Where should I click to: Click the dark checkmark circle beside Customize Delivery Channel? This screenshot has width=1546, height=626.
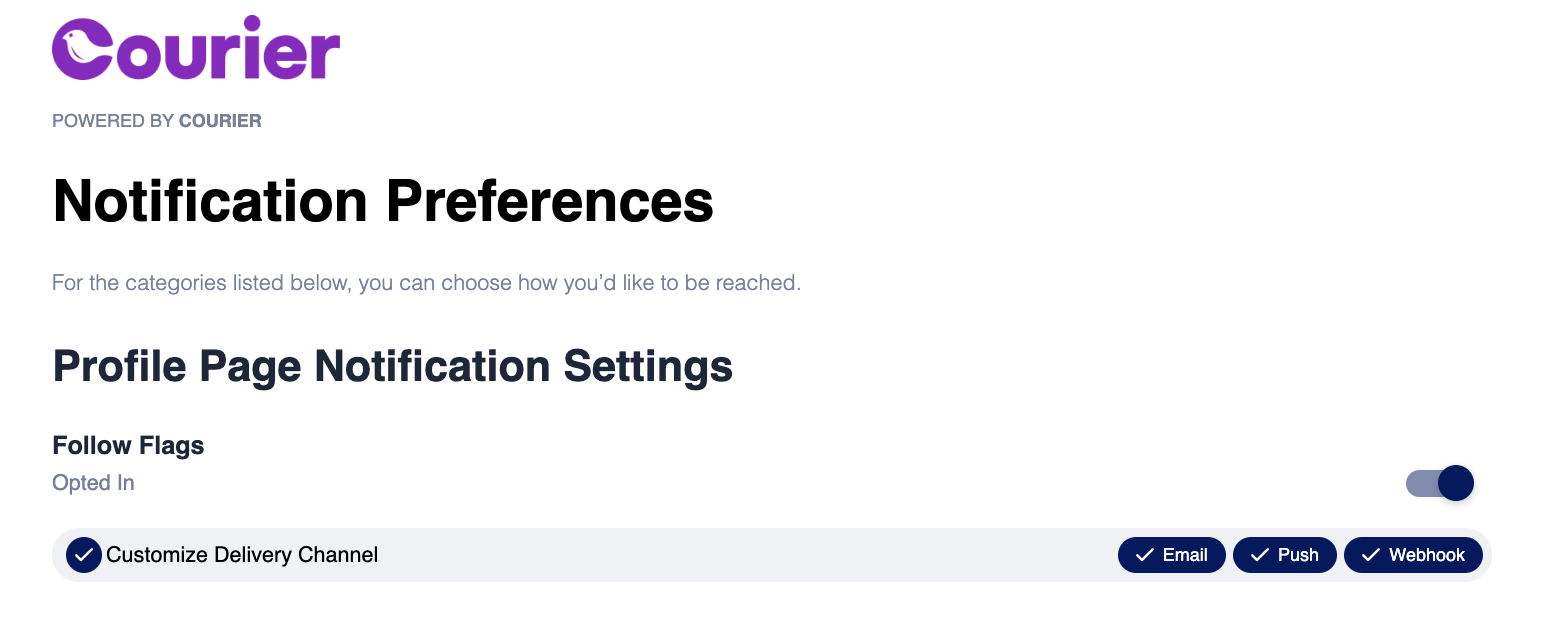[x=83, y=554]
